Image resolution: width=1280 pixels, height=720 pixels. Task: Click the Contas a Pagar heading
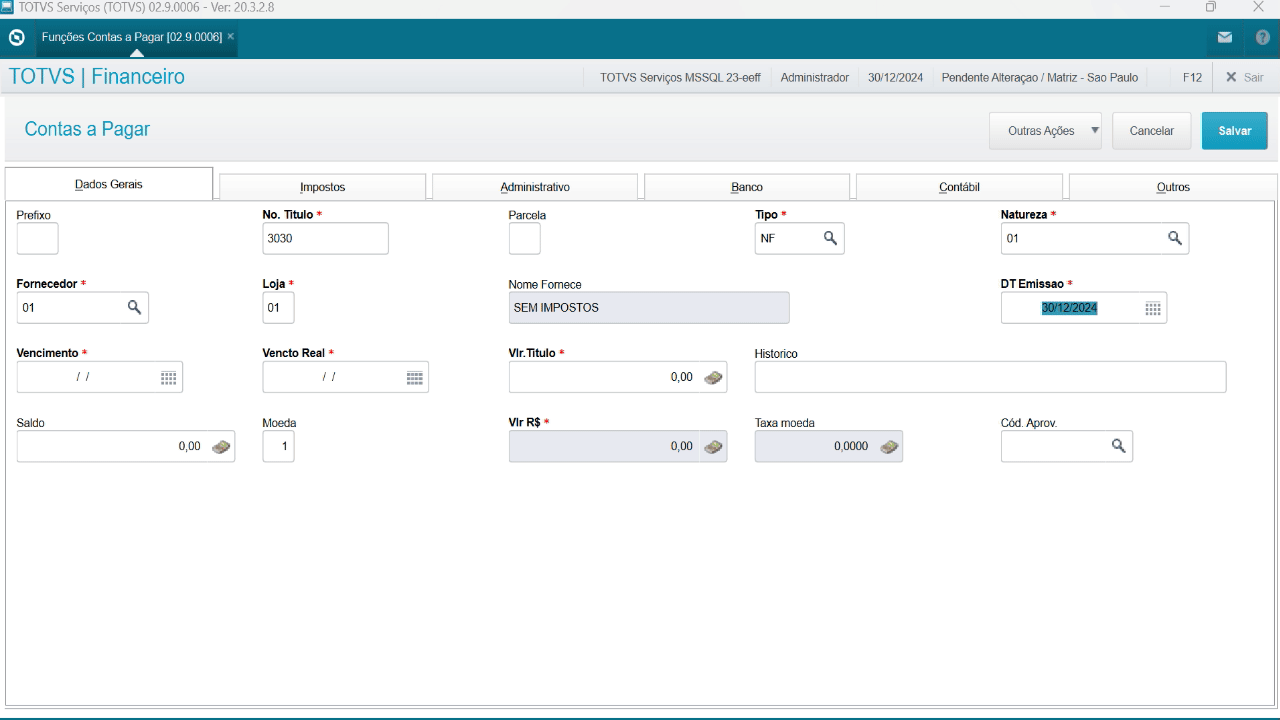[87, 129]
